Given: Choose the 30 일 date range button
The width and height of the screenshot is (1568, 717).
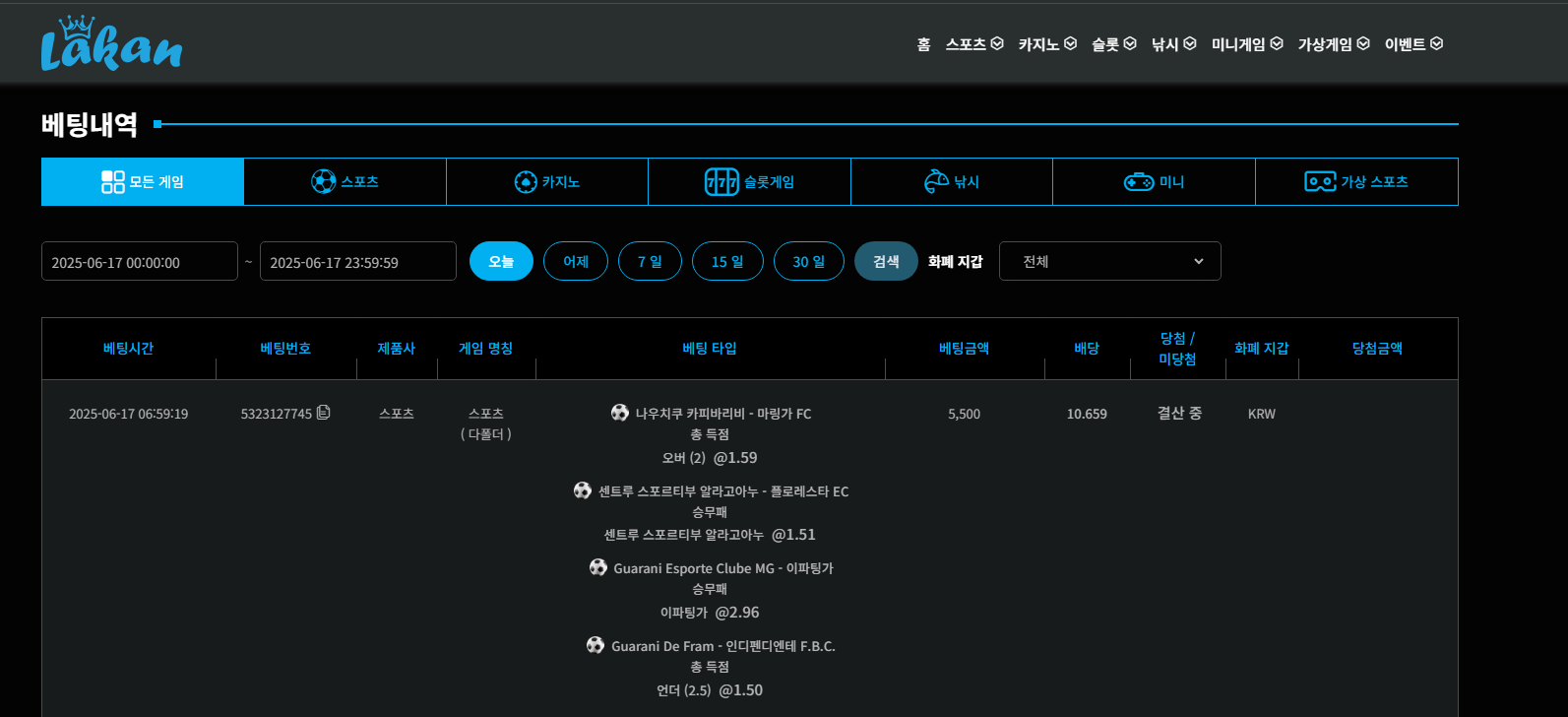Looking at the screenshot, I should (808, 262).
